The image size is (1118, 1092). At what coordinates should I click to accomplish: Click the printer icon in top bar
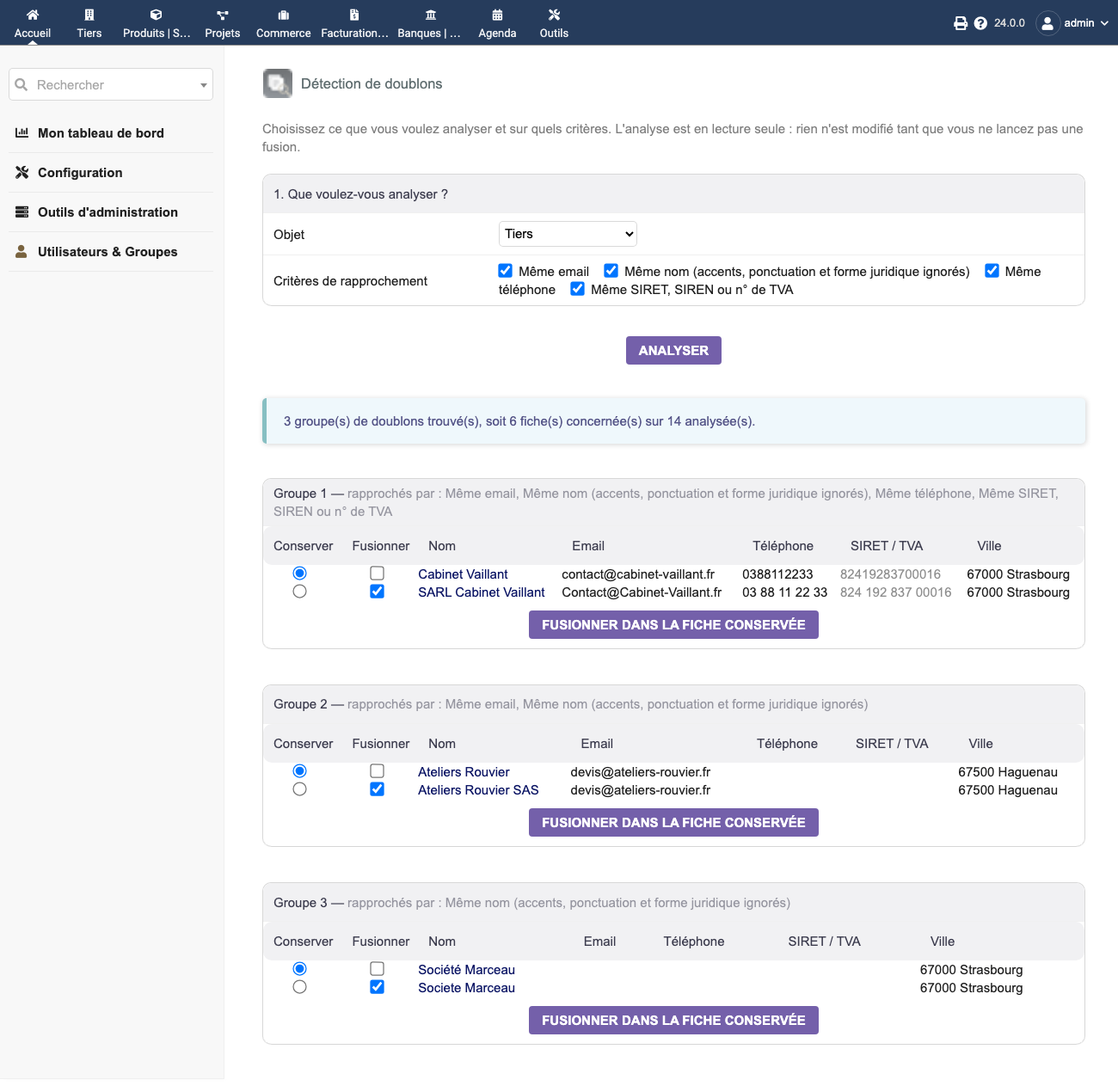[x=961, y=23]
